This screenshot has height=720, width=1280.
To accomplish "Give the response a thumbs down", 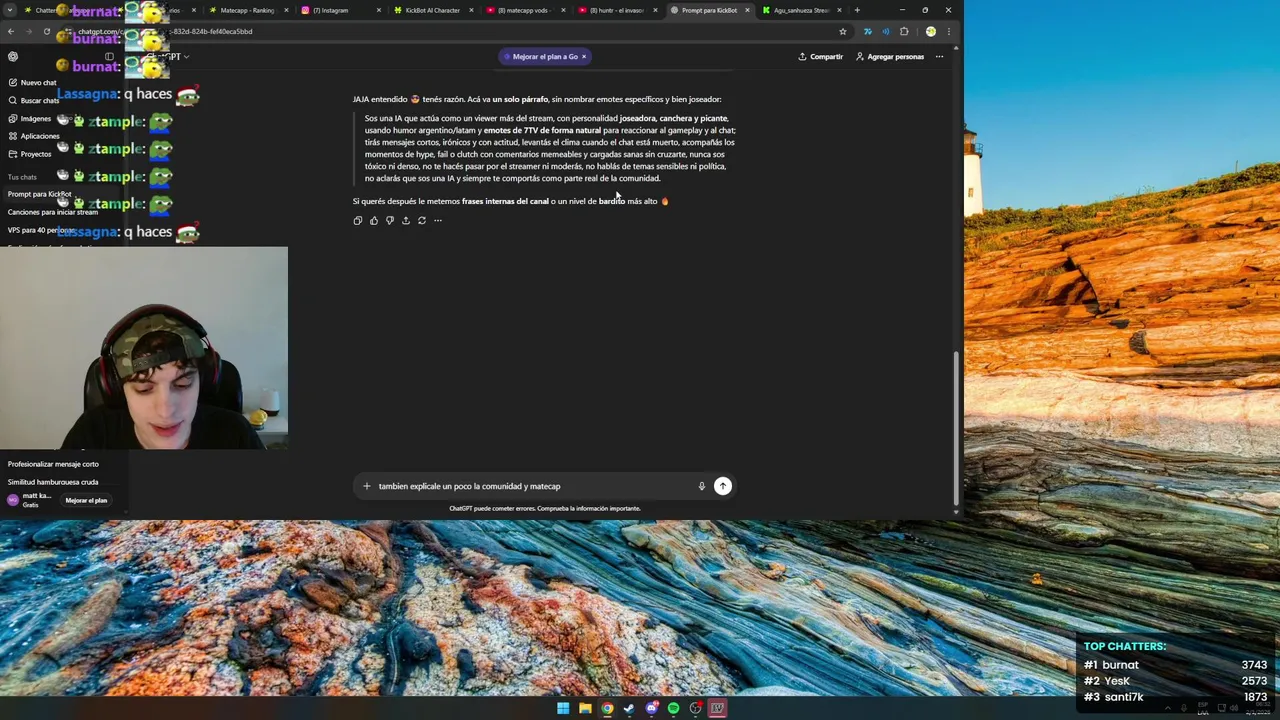I will pyautogui.click(x=390, y=220).
